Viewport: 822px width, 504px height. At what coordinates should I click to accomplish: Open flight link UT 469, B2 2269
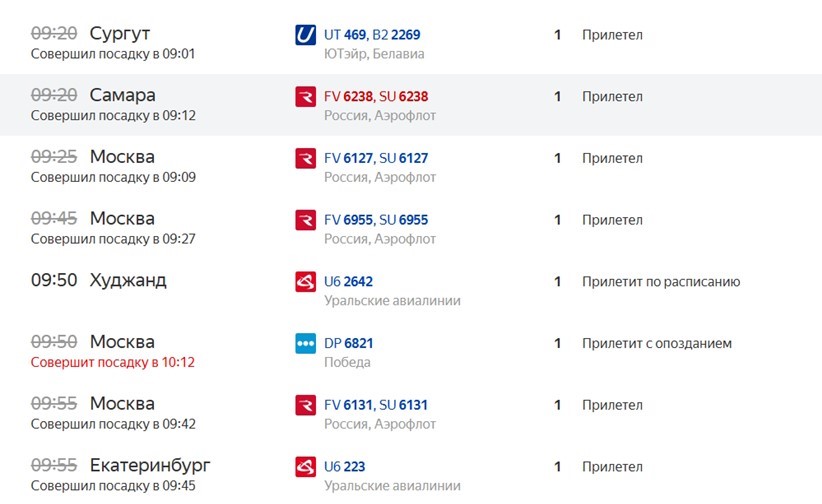click(x=372, y=35)
